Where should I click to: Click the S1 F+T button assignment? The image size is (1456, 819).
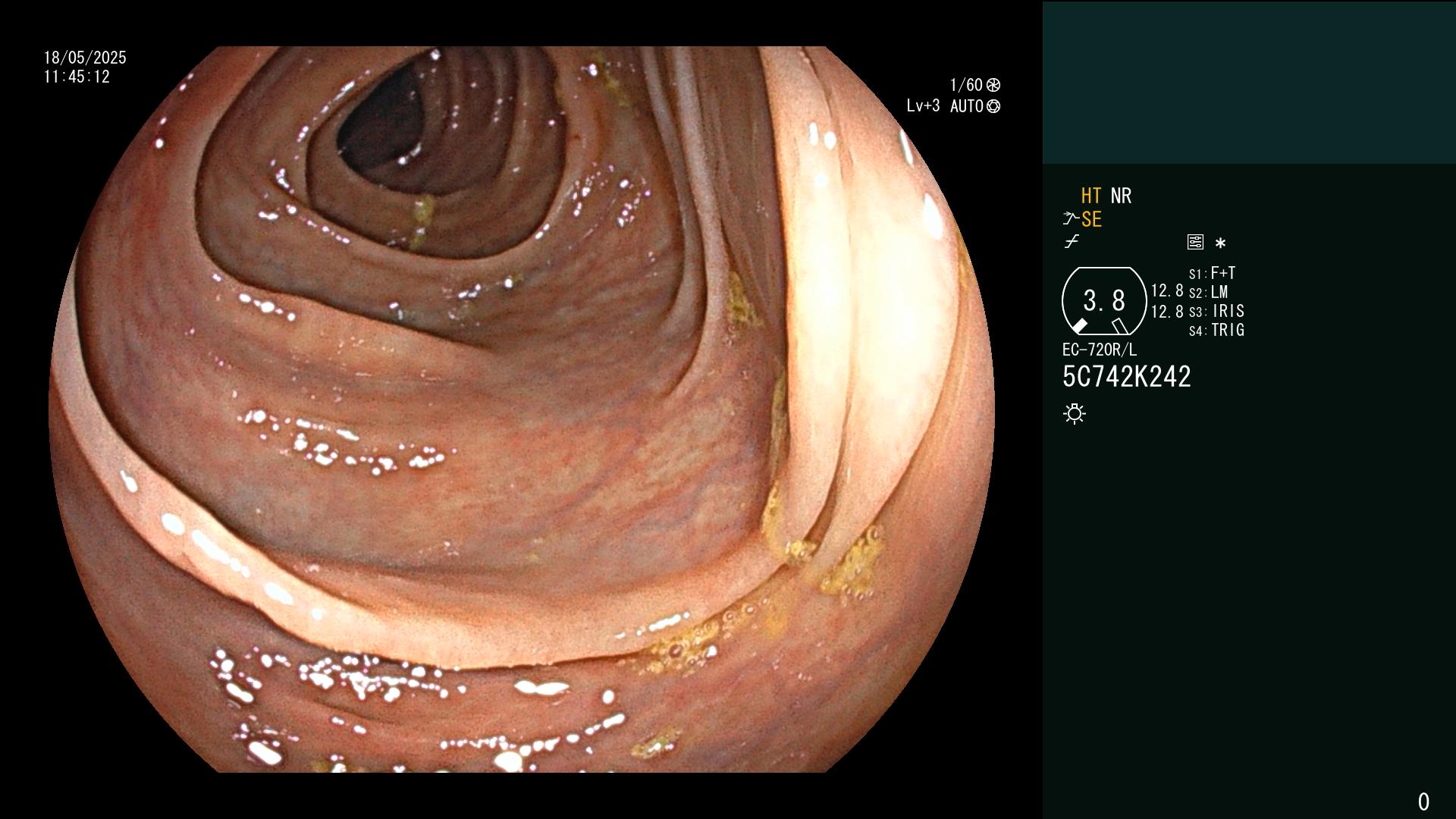1212,273
